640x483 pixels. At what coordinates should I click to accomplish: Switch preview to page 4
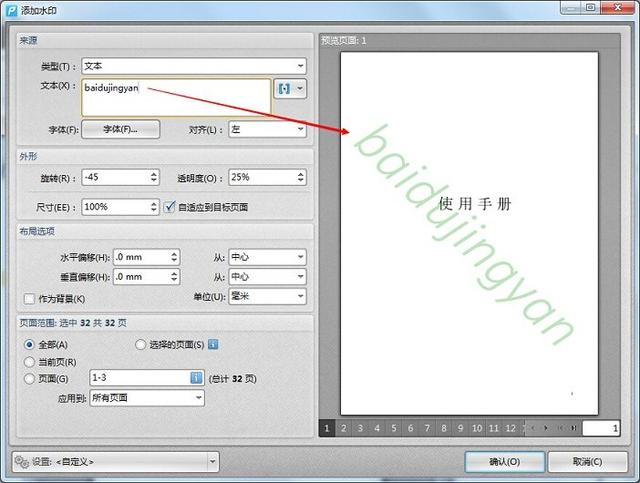point(377,428)
